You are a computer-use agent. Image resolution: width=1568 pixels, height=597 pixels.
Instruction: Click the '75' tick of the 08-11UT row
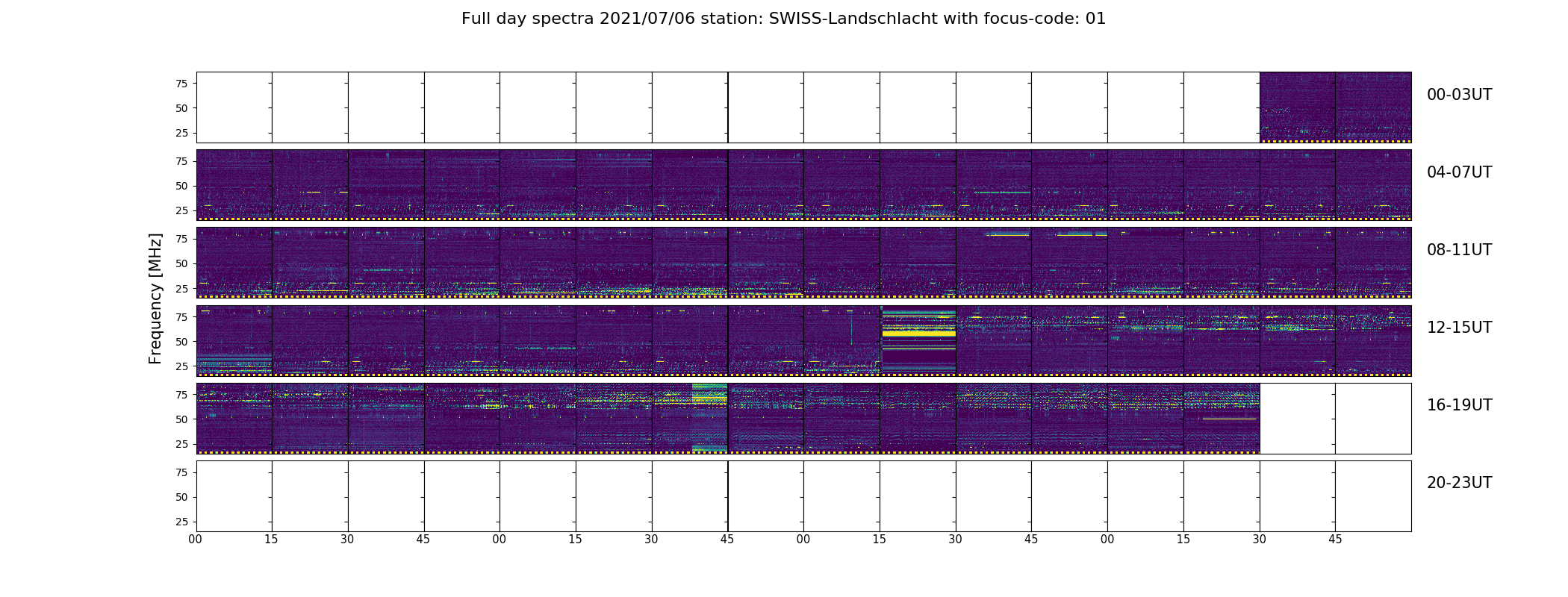(181, 239)
